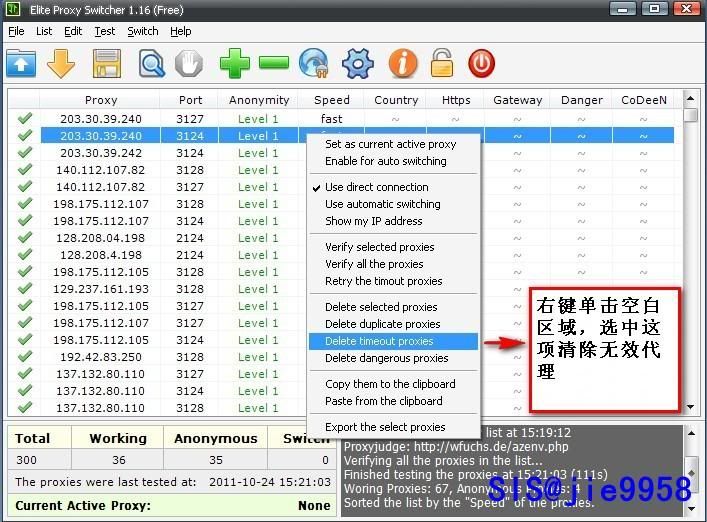Click proxy list scrollbar down arrow
The width and height of the screenshot is (707, 522).
(690, 407)
